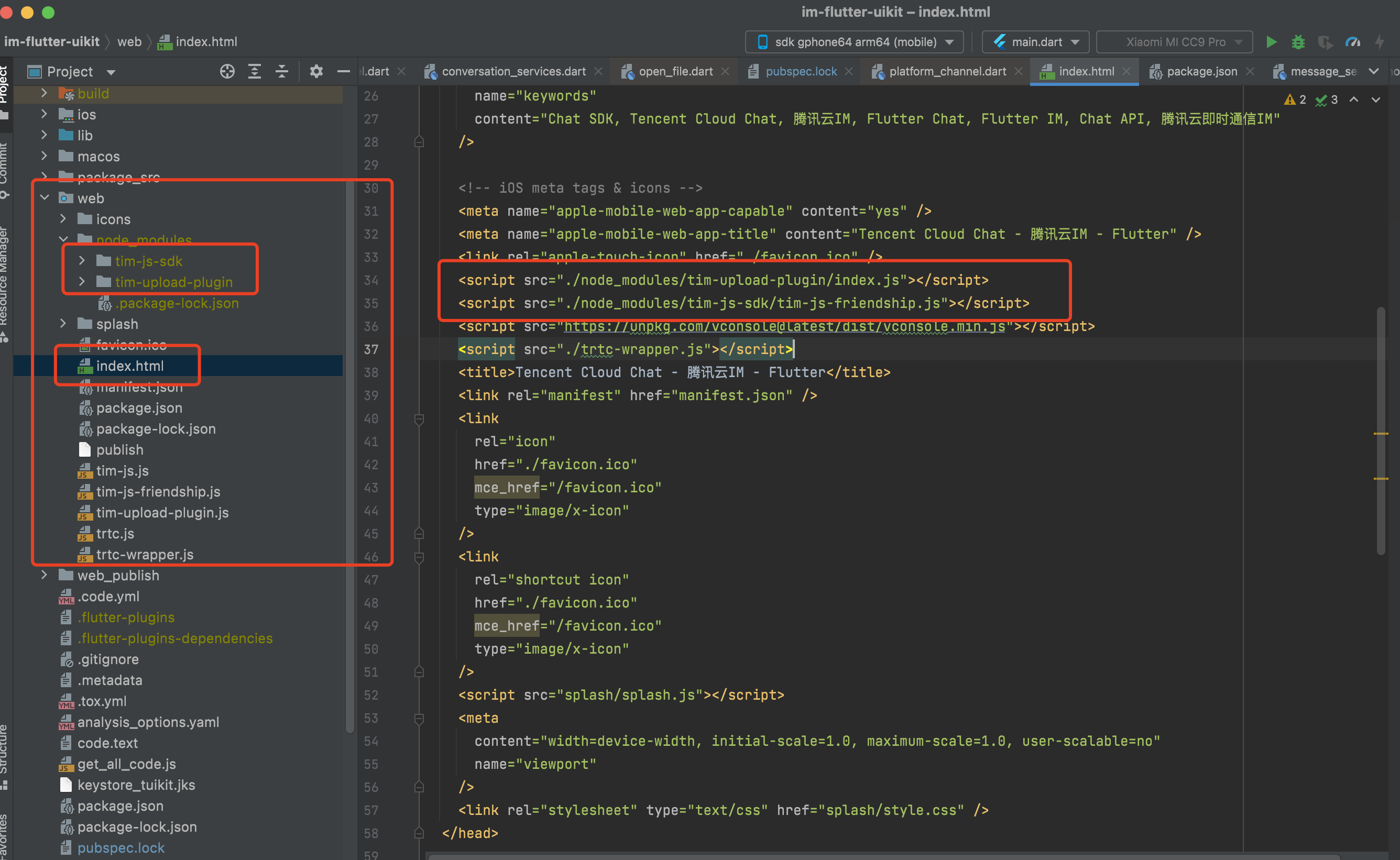The height and width of the screenshot is (860, 1400).
Task: Expand all in Project panel
Action: [x=254, y=72]
